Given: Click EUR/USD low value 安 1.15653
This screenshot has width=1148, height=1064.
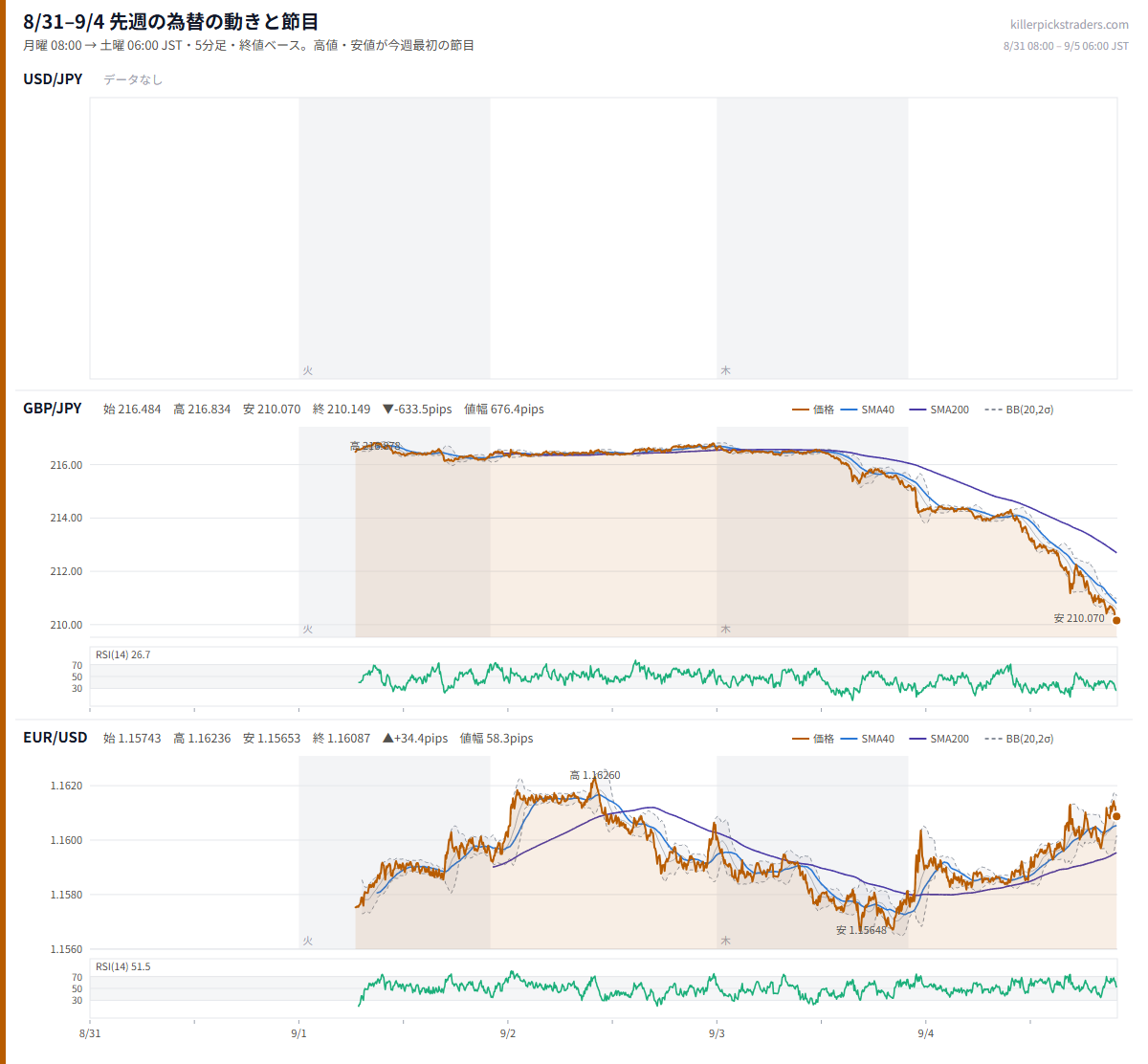Looking at the screenshot, I should click(x=272, y=738).
